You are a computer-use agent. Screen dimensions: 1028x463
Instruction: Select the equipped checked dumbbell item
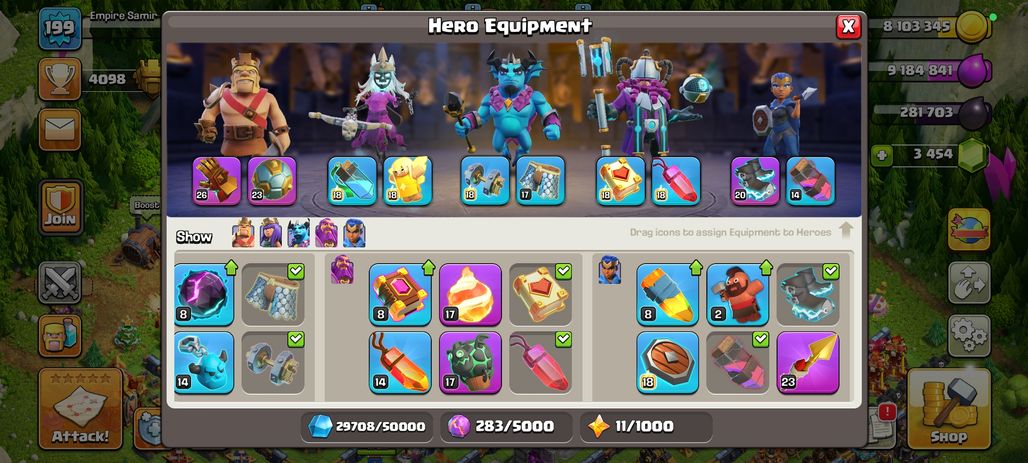click(273, 363)
